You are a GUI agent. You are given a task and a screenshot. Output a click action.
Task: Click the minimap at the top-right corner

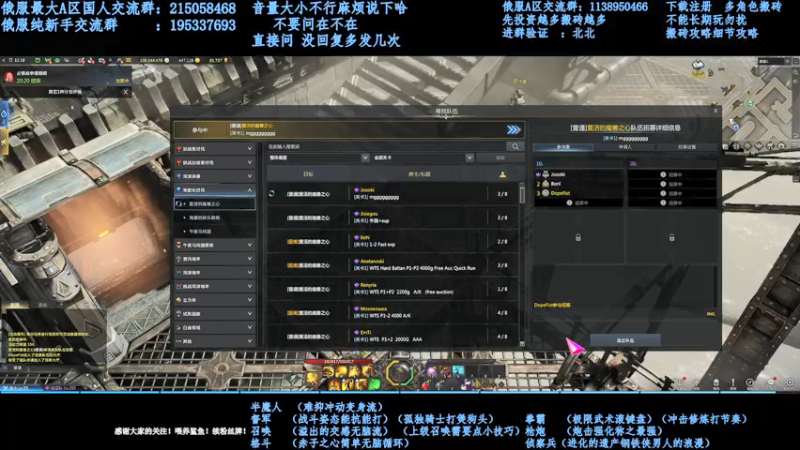(758, 105)
